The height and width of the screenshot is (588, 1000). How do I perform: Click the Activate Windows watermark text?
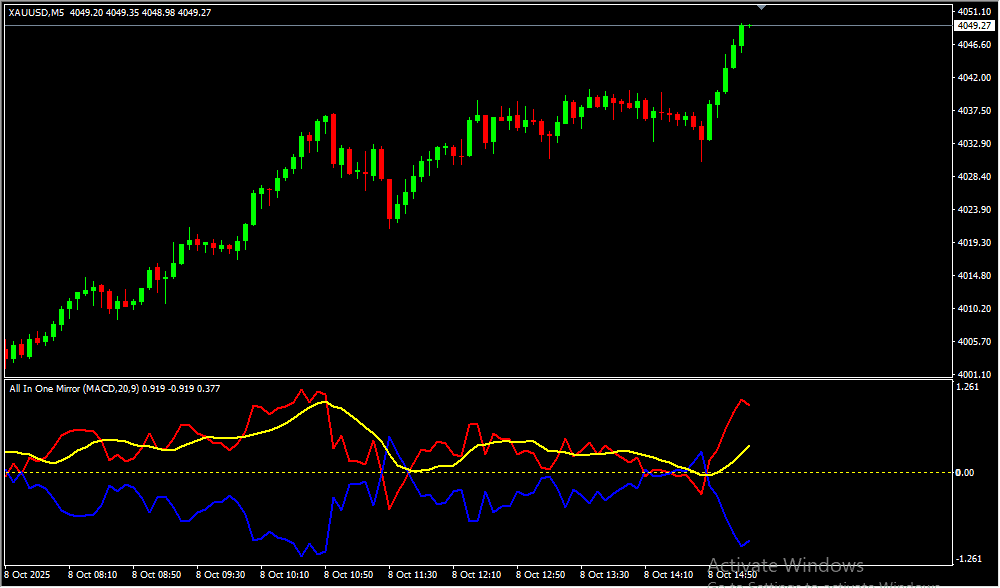pos(785,566)
